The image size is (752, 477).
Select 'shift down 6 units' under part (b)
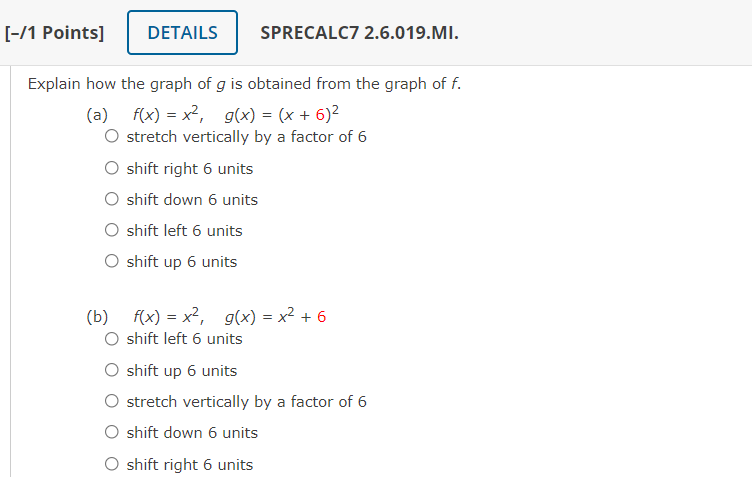point(113,433)
